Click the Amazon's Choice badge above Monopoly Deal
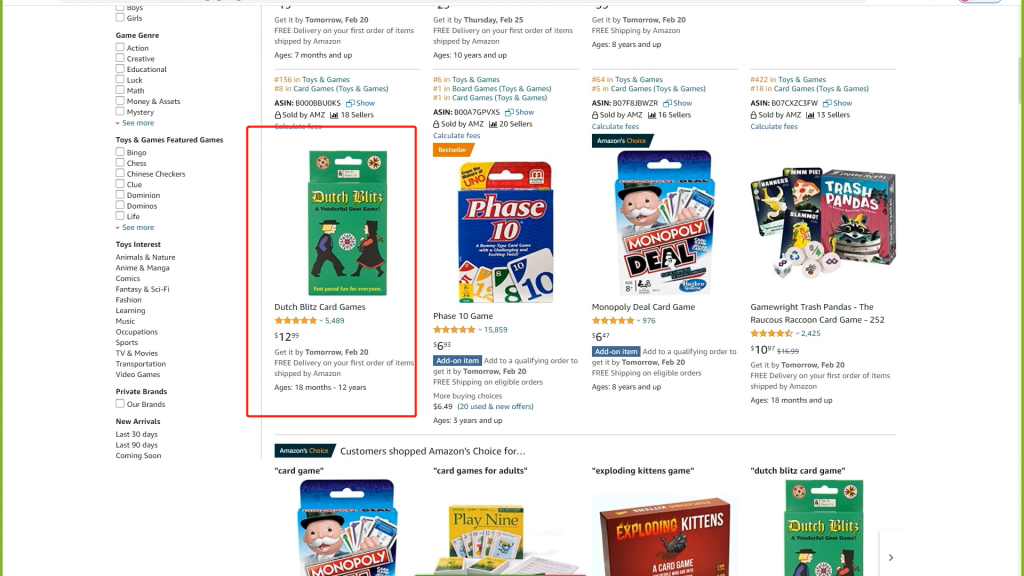Screen dimensions: 1024x576 click(622, 140)
